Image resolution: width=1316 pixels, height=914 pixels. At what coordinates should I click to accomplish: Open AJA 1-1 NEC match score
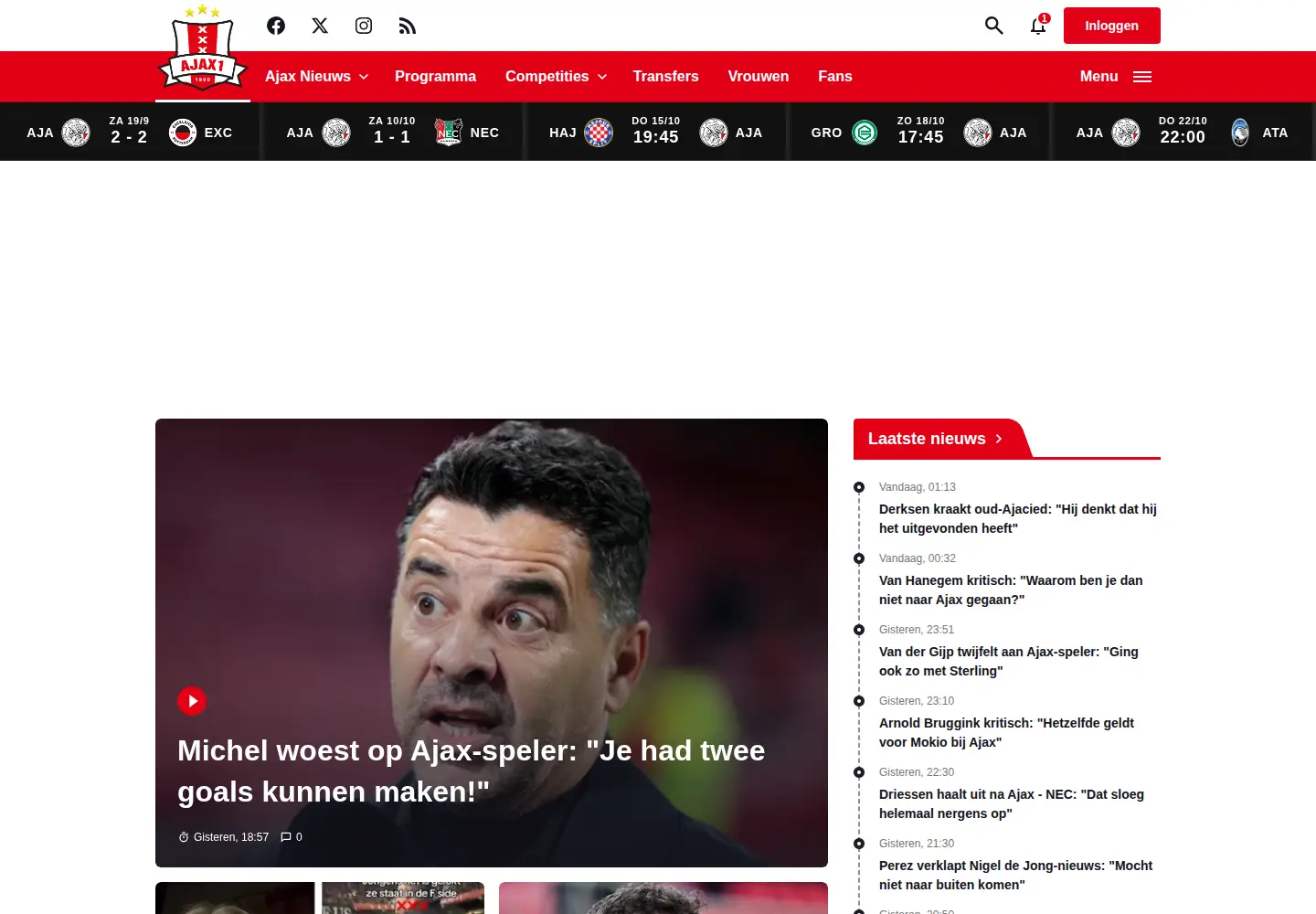point(392,133)
